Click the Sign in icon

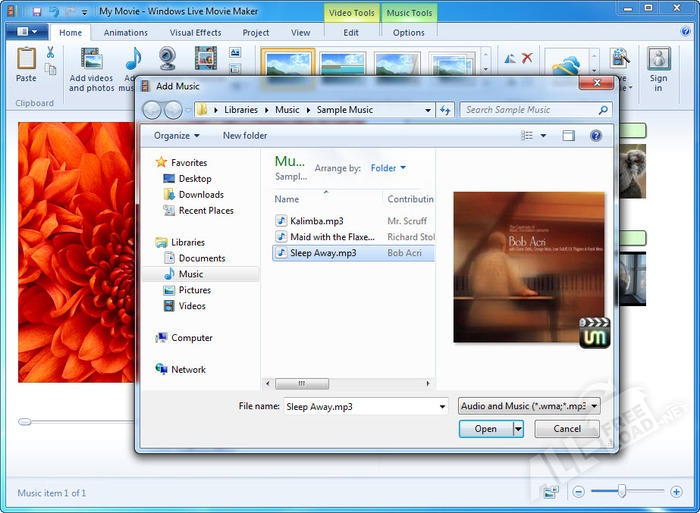coord(658,61)
